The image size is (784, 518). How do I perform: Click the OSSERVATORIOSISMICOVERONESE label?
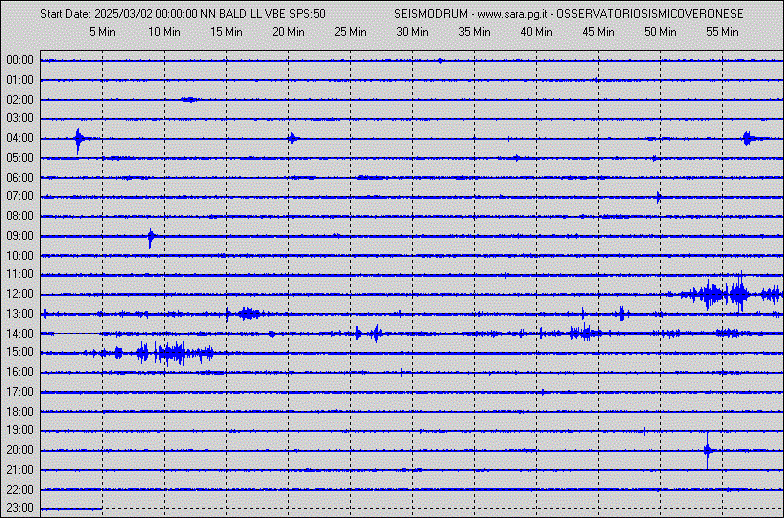click(650, 14)
